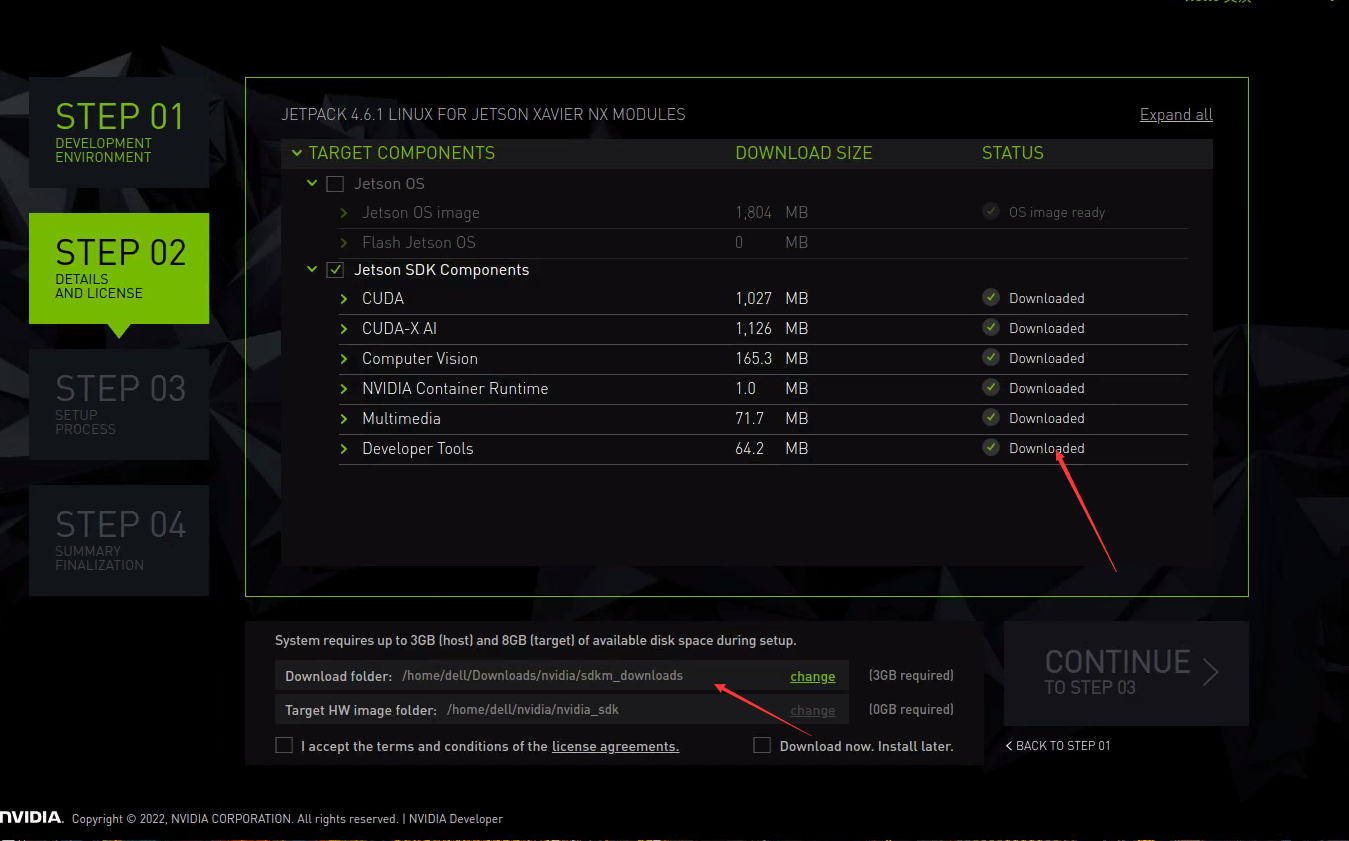Click the disk space requirement notice text
1349x841 pixels.
[x=536, y=641]
